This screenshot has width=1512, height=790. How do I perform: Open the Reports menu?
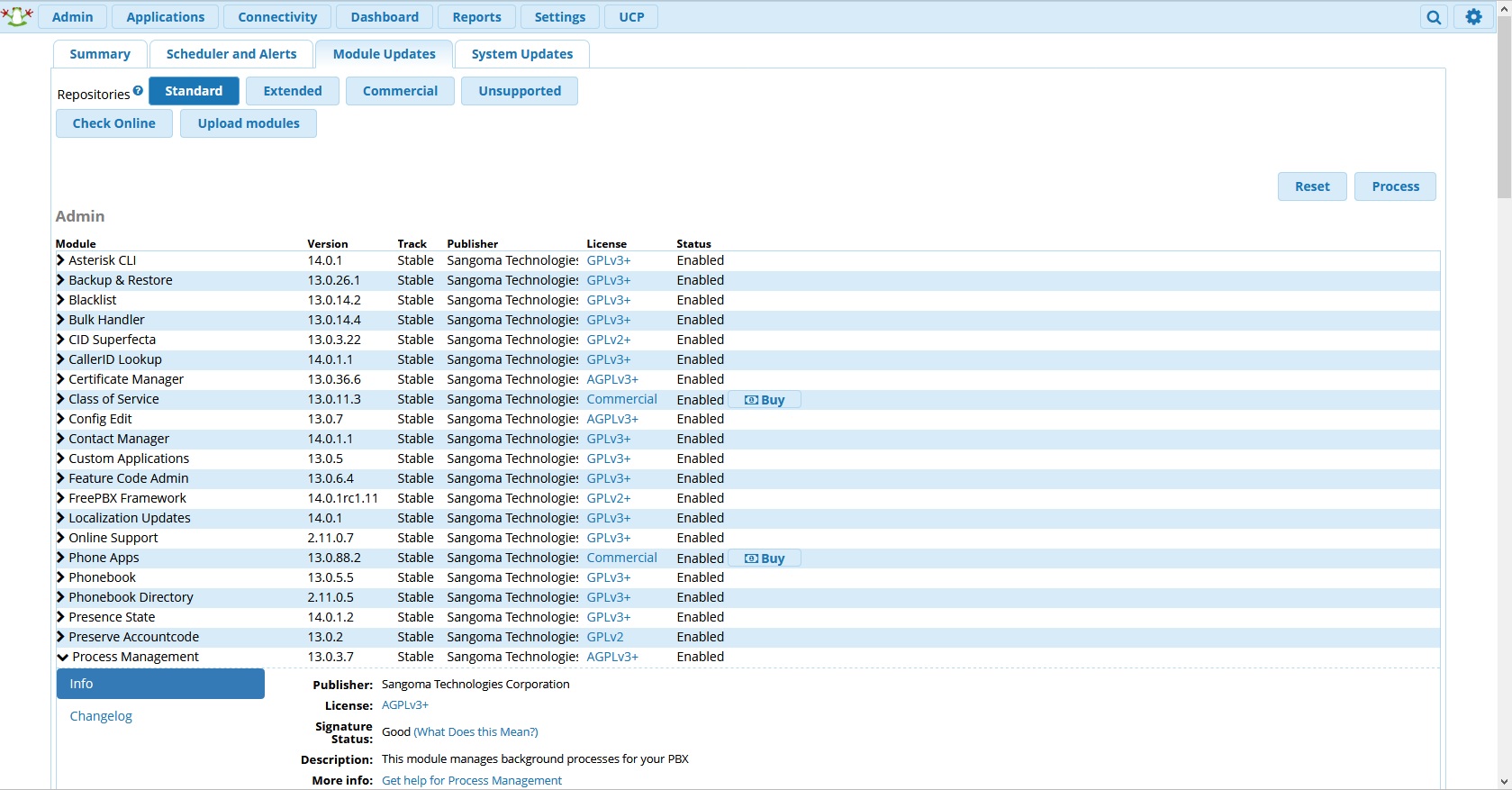[476, 17]
